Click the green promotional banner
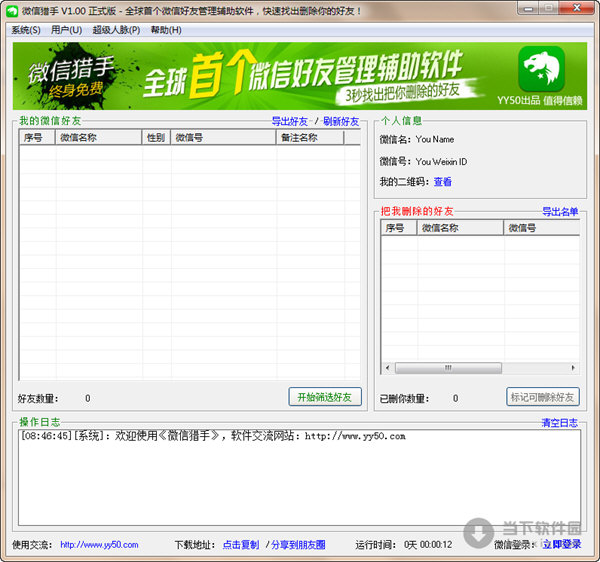 click(x=300, y=76)
